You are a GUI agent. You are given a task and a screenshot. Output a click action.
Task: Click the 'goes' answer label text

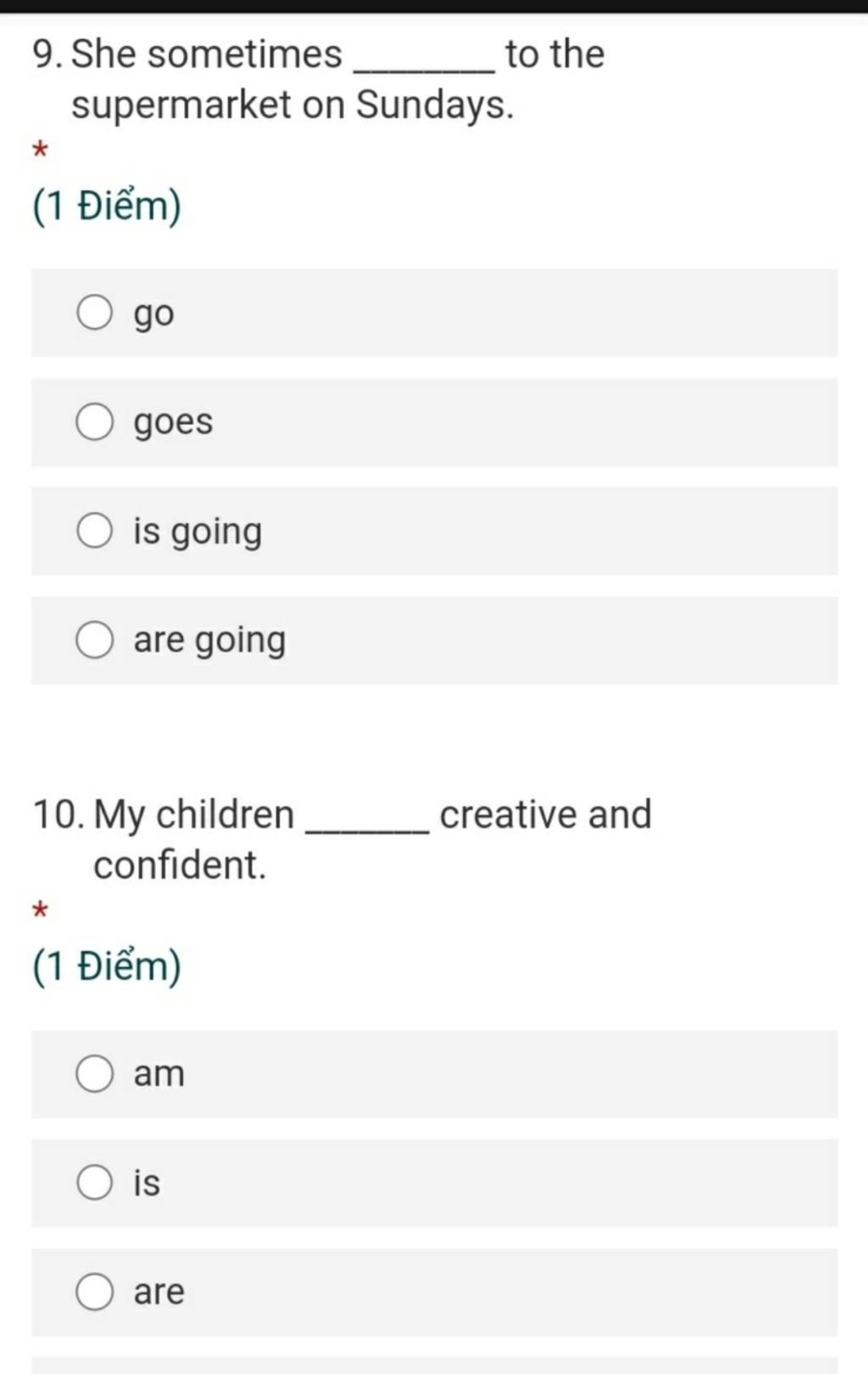(173, 423)
